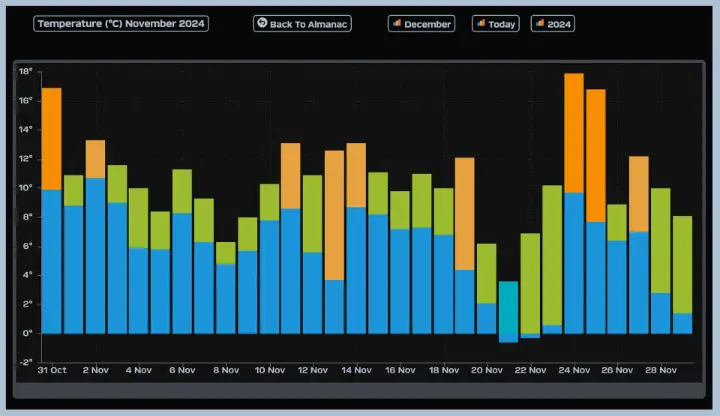Click the chart icon on 2024 button

click(x=540, y=23)
